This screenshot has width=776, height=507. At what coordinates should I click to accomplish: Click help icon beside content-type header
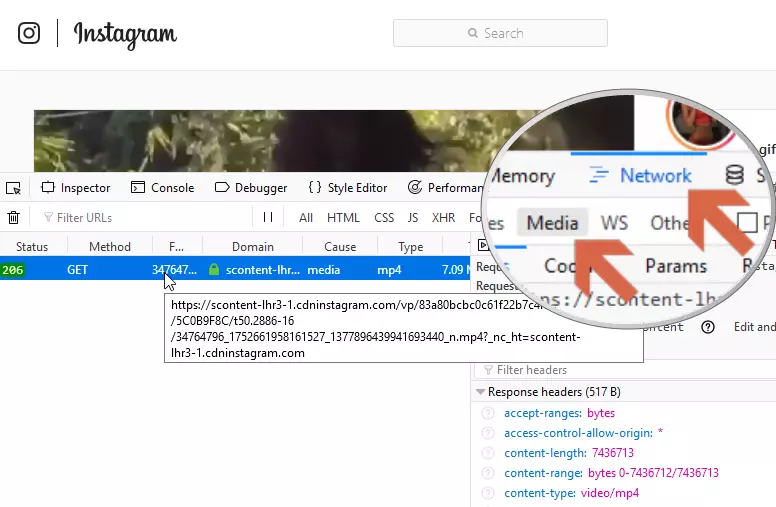pyautogui.click(x=488, y=493)
